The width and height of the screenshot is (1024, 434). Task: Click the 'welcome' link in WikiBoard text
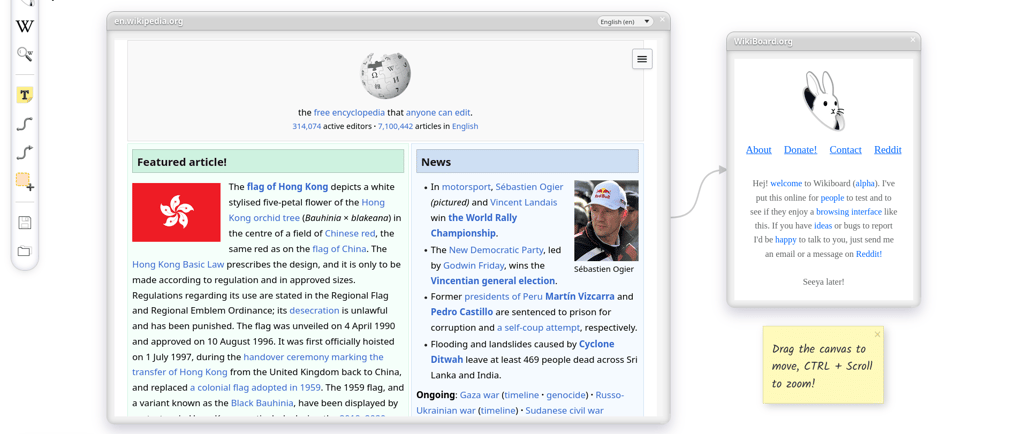[786, 183]
